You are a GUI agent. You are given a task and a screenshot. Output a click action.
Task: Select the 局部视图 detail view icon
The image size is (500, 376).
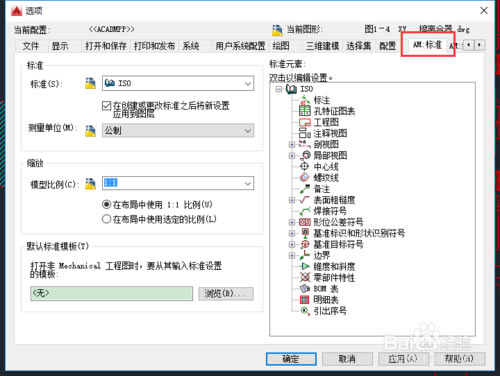click(x=305, y=155)
